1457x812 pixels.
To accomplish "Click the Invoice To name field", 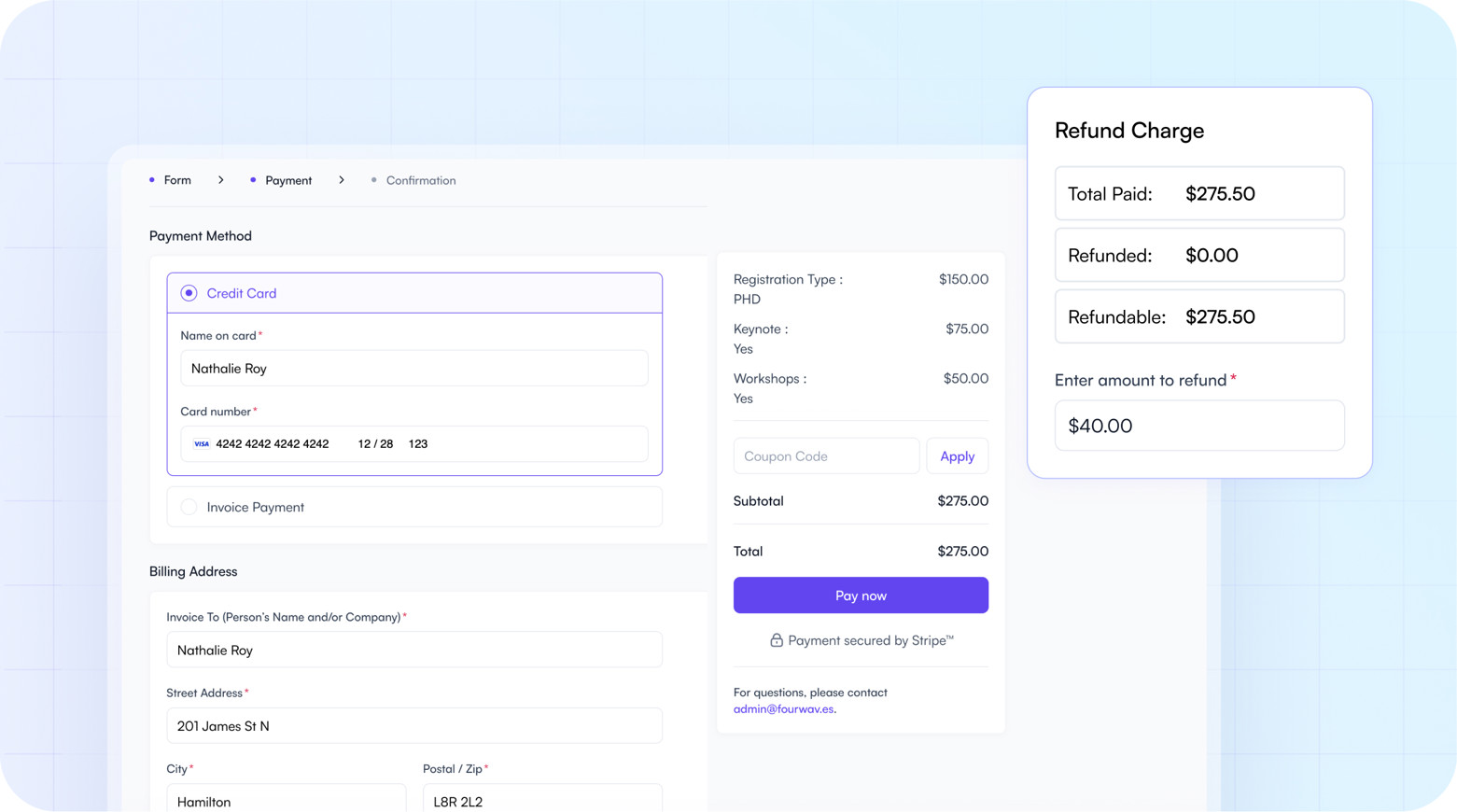I will click(413, 651).
